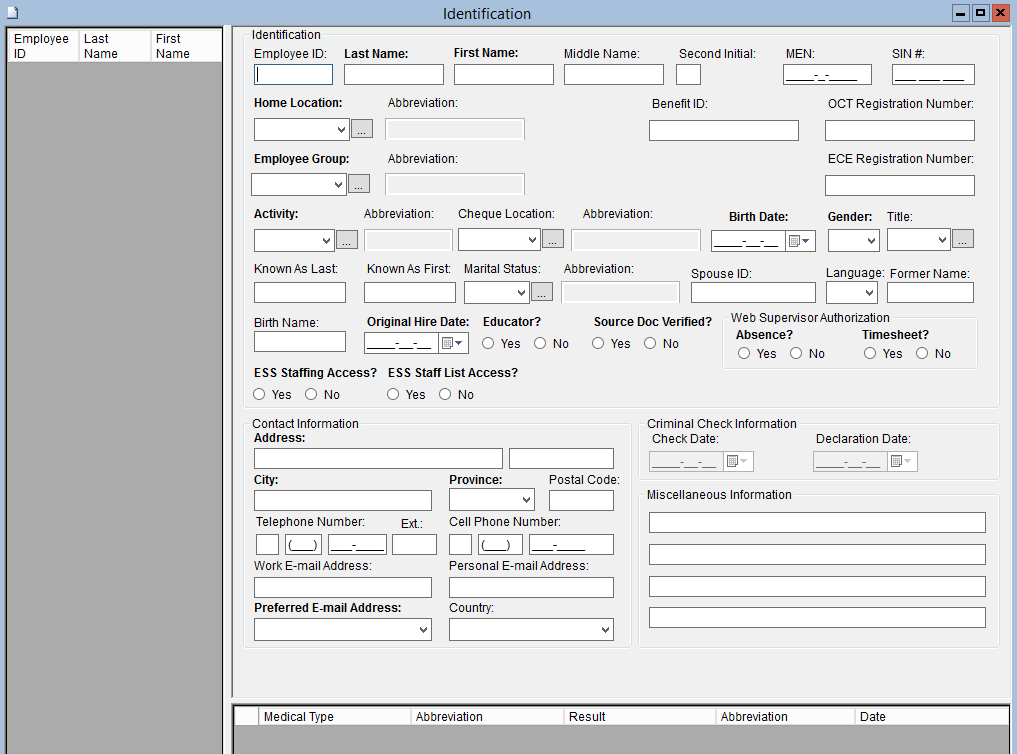Click the Work E-mail Address field
1017x754 pixels.
tap(342, 588)
